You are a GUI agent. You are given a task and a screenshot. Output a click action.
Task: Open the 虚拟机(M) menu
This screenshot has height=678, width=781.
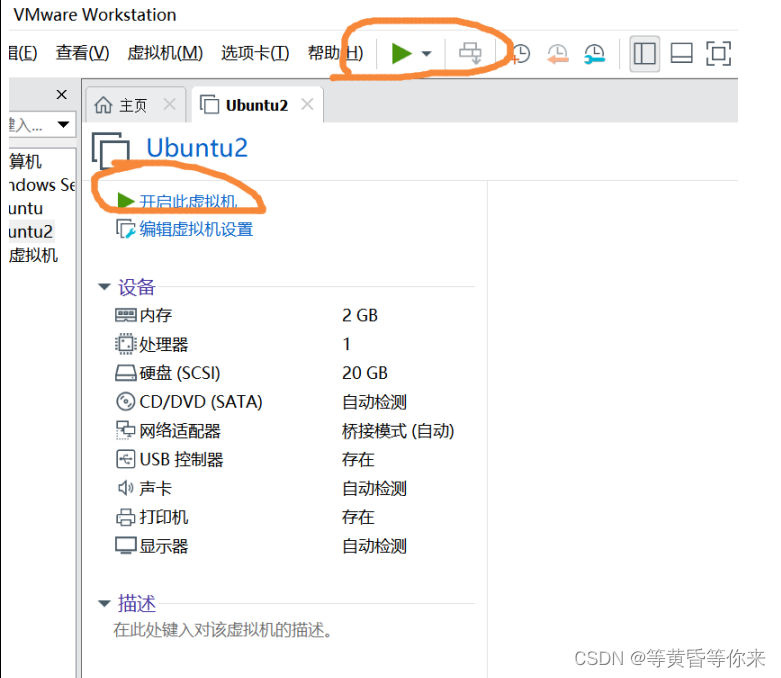(165, 52)
